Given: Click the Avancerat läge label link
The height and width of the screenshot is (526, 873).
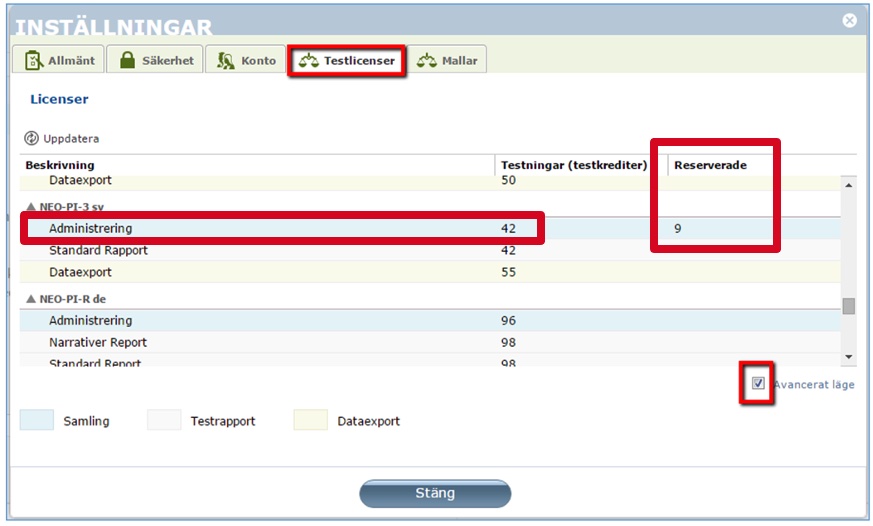Looking at the screenshot, I should pyautogui.click(x=813, y=384).
